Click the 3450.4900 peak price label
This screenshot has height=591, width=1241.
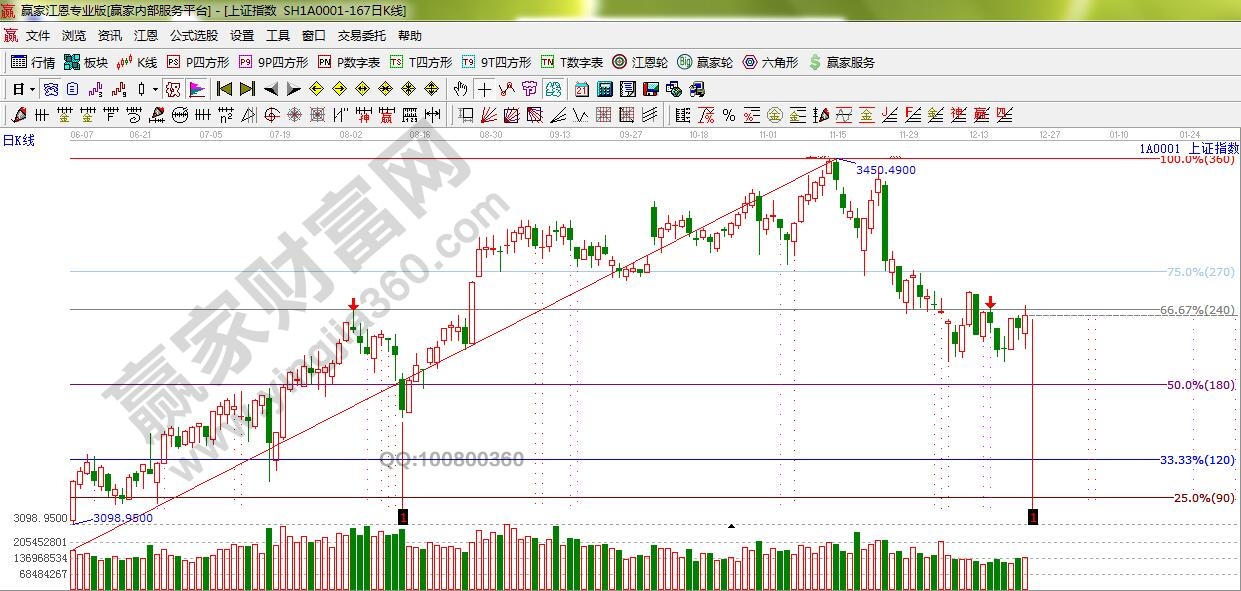tap(885, 170)
